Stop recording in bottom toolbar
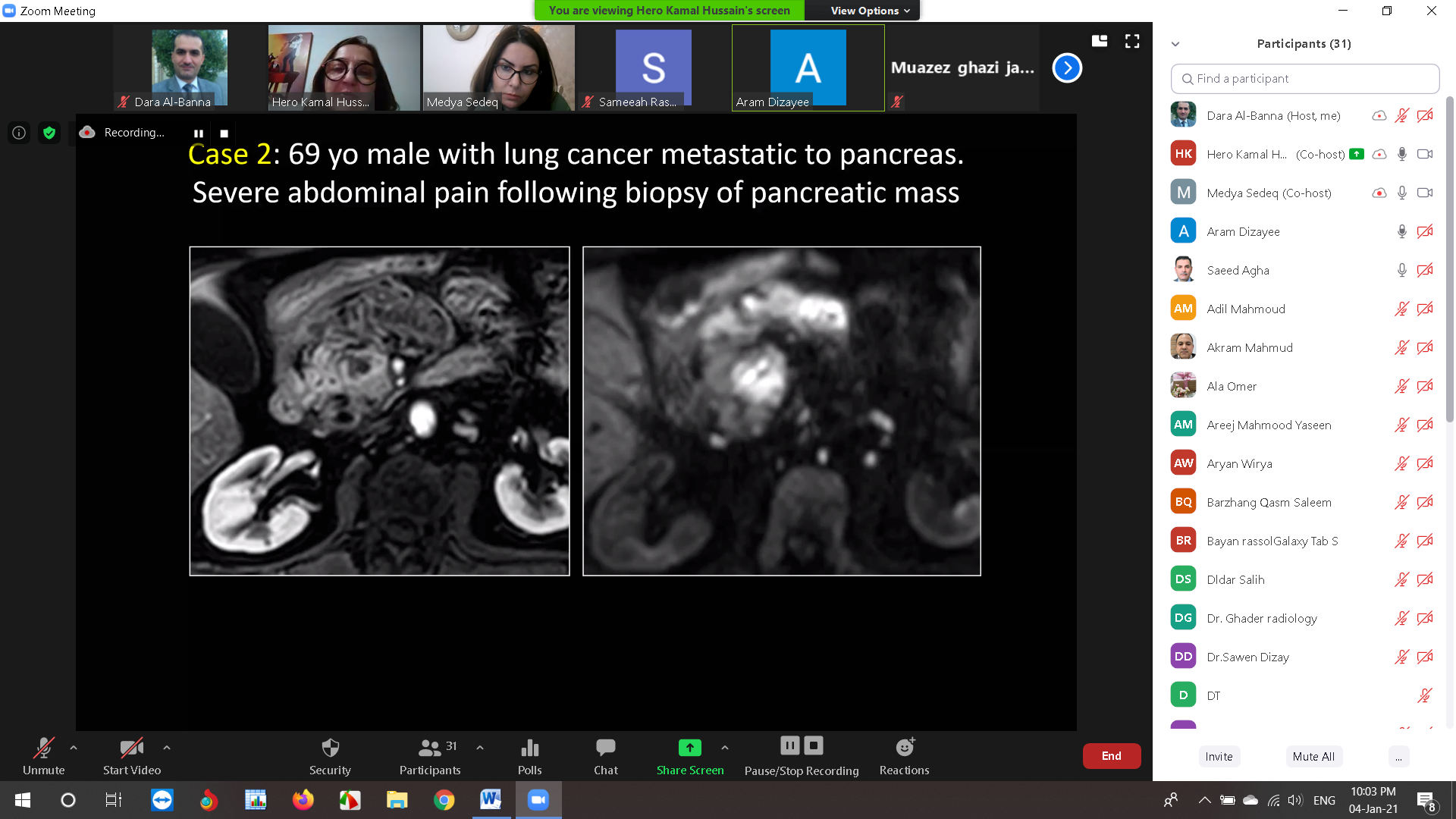 [814, 745]
